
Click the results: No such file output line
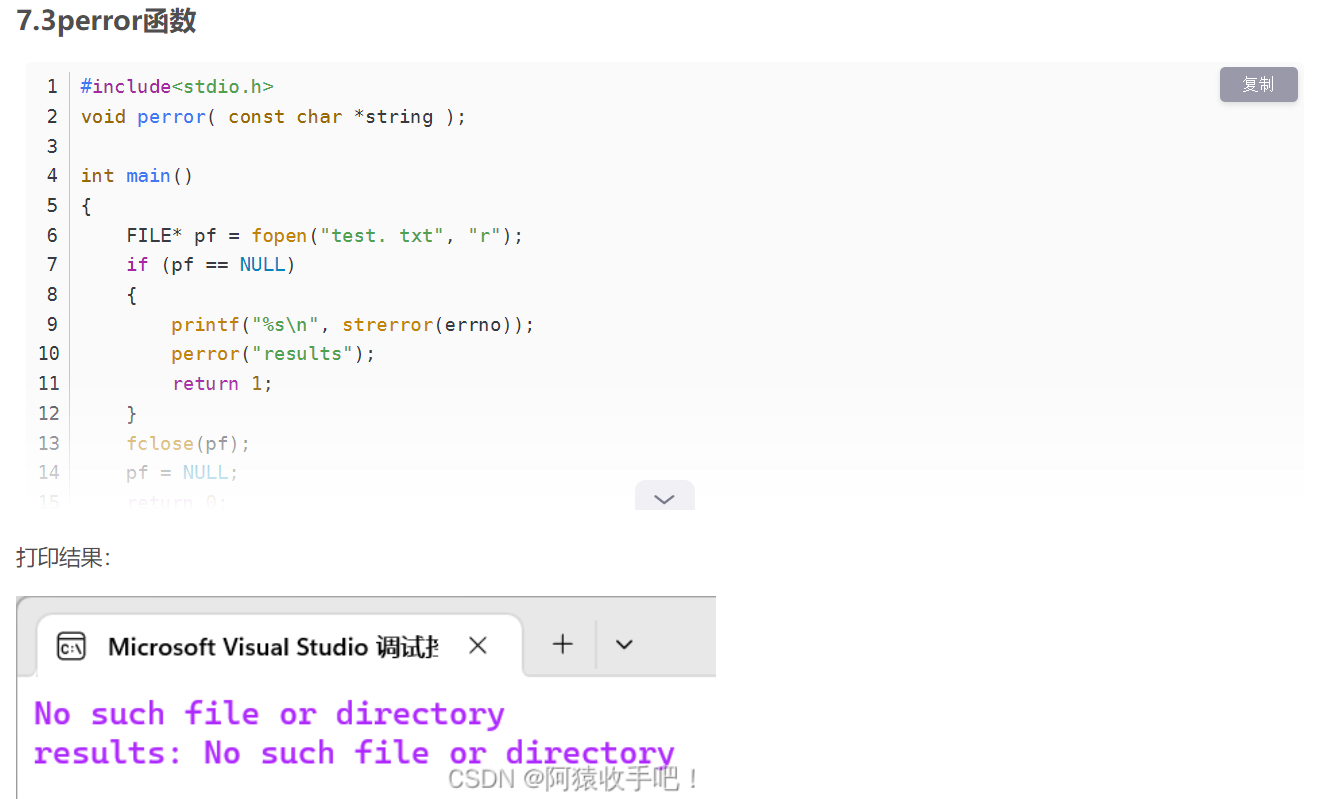[354, 753]
